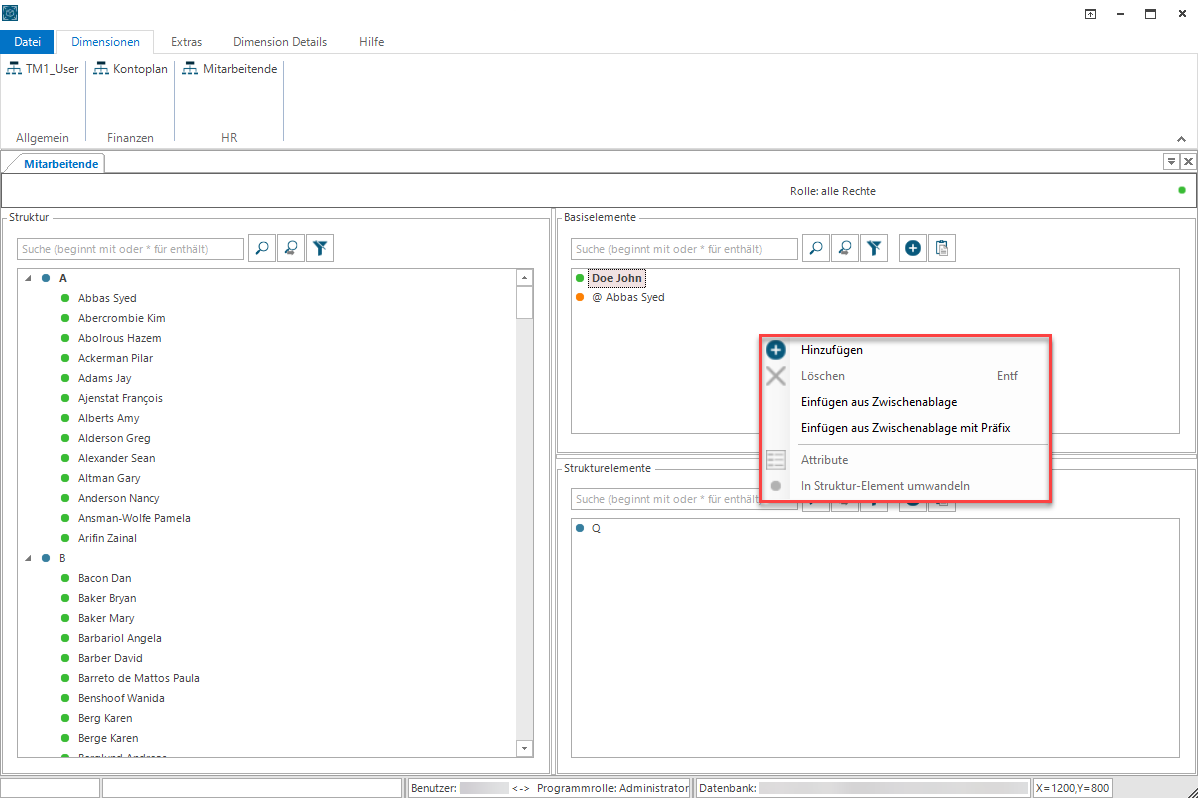This screenshot has height=798, width=1198.
Task: Select Alexander Sean in the structure tree
Action: (x=116, y=458)
